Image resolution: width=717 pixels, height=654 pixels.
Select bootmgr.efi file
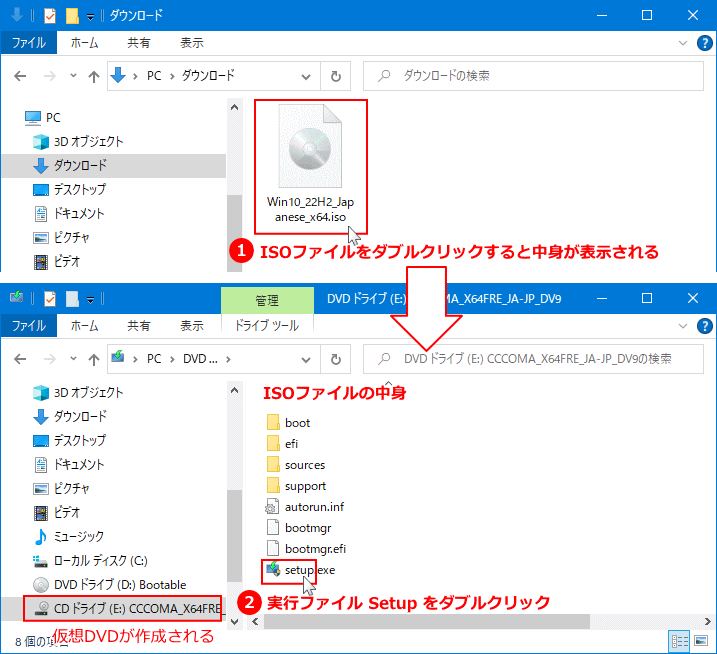pos(305,549)
